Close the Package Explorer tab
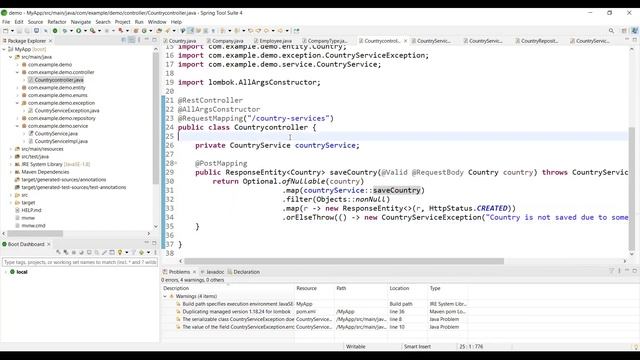 [x=50, y=41]
